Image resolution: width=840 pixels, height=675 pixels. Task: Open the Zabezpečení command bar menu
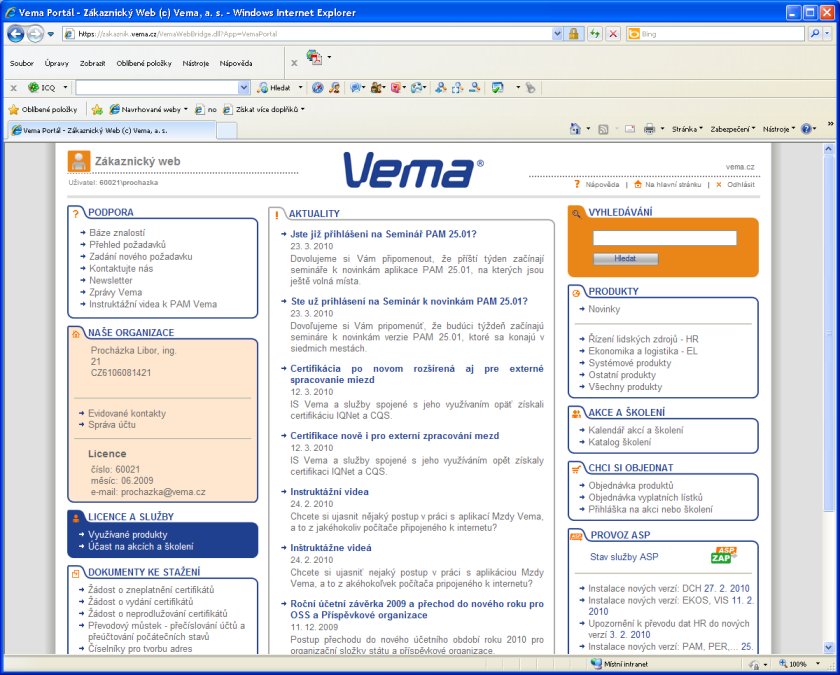(x=732, y=129)
